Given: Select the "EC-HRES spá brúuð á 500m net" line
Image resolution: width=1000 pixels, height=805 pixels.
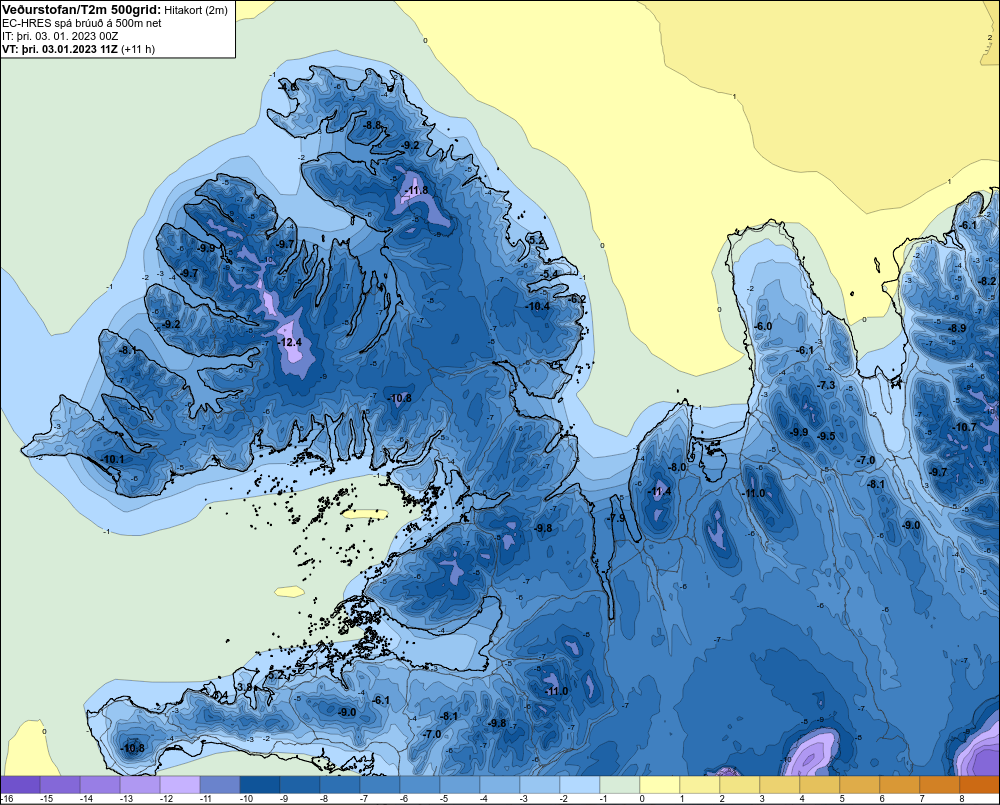Looking at the screenshot, I should coord(81,23).
